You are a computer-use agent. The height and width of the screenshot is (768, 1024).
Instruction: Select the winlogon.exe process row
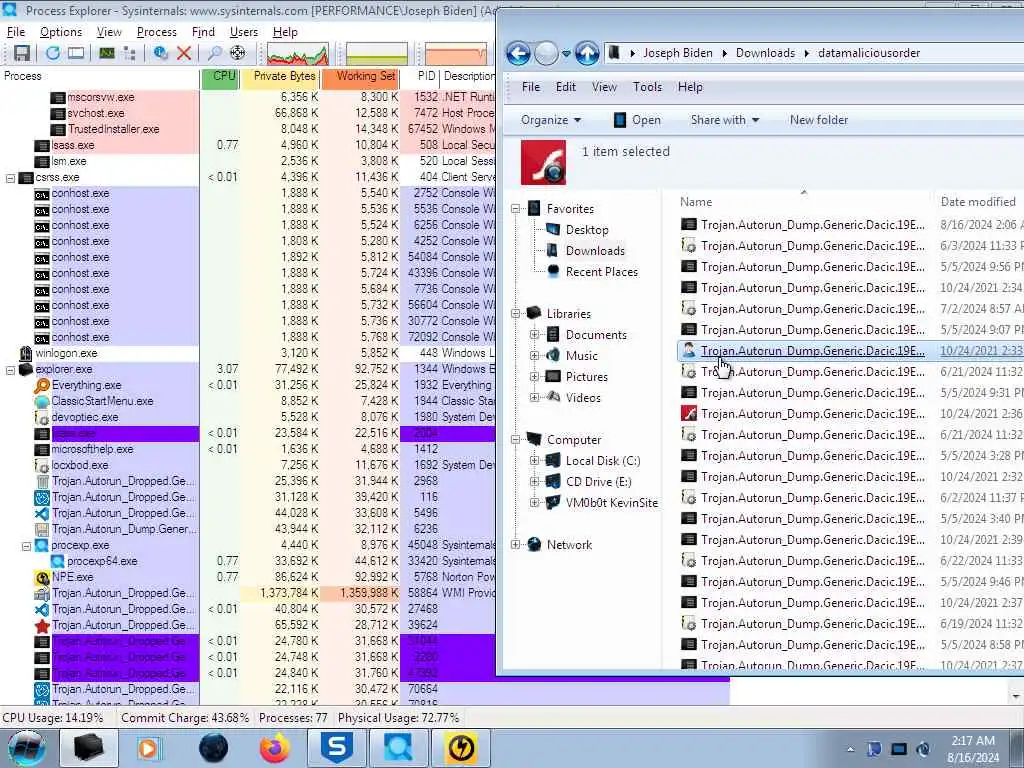click(x=248, y=353)
